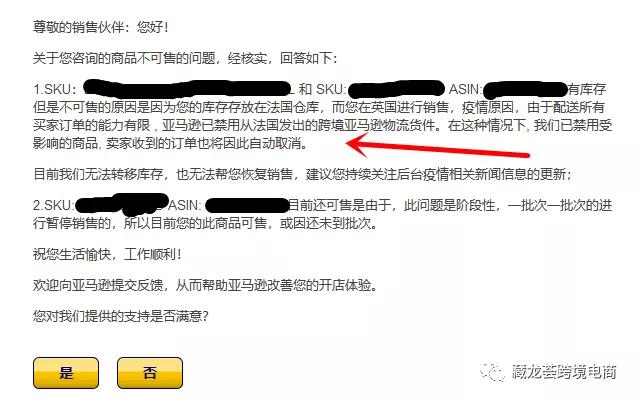Viewport: 637px width, 400px height.
Task: Click the text 祝您生活愉快，工作顺利！
Action: pos(108,254)
